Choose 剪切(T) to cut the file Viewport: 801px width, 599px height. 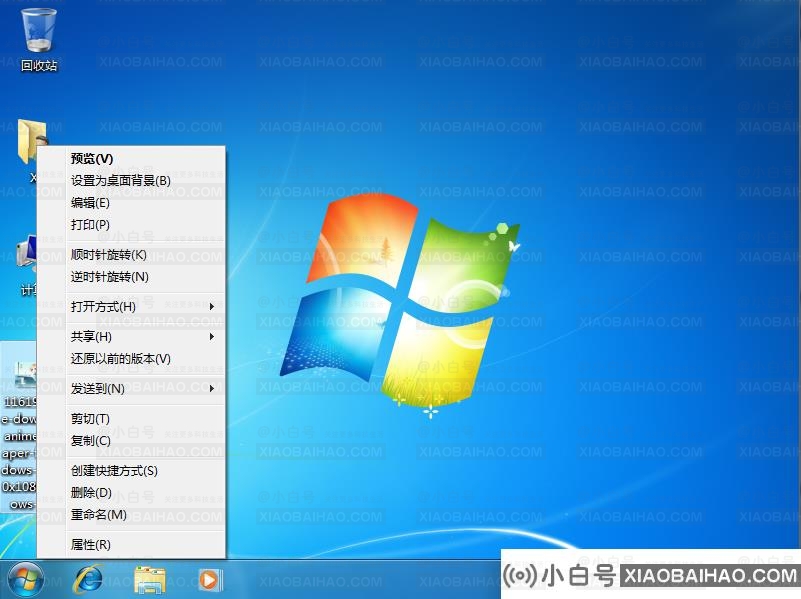point(132,419)
